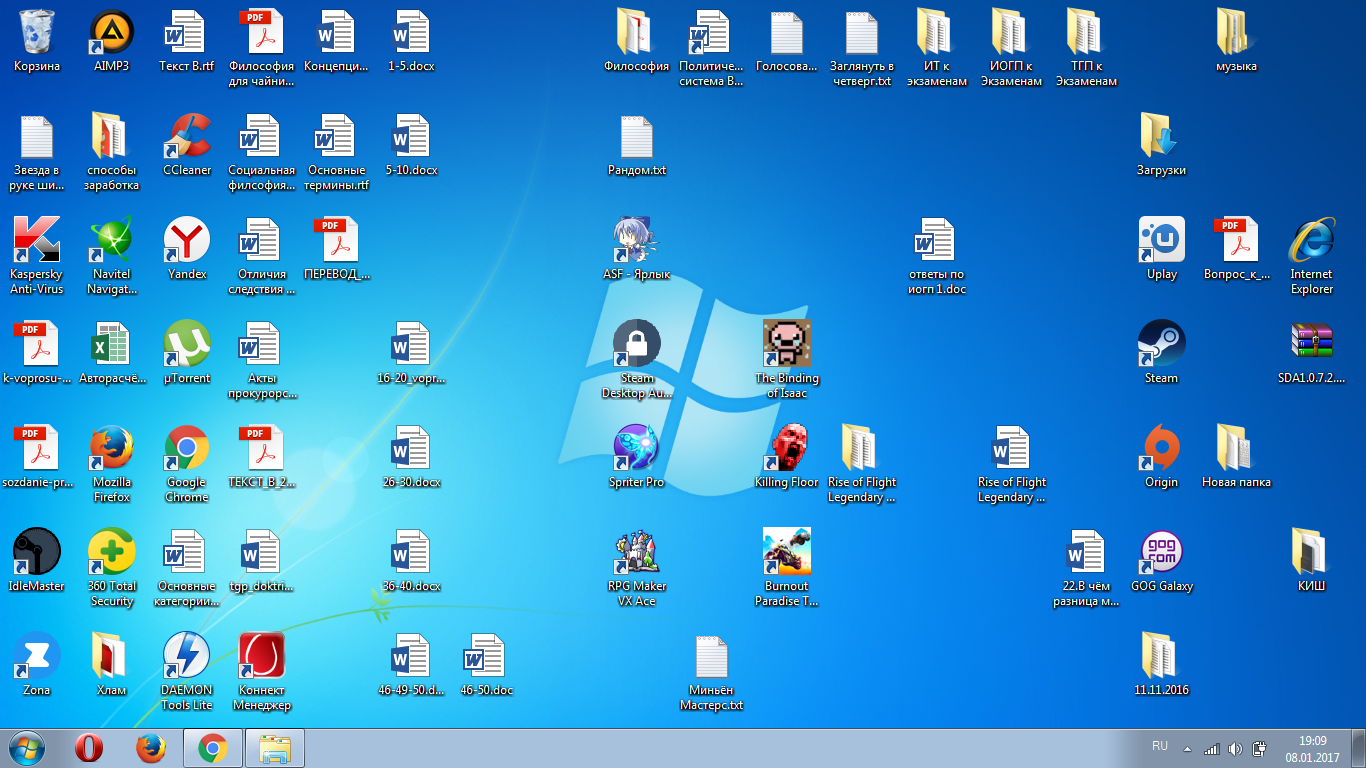Launch the AIMP3 desktop shortcut
The height and width of the screenshot is (768, 1366).
click(x=112, y=33)
